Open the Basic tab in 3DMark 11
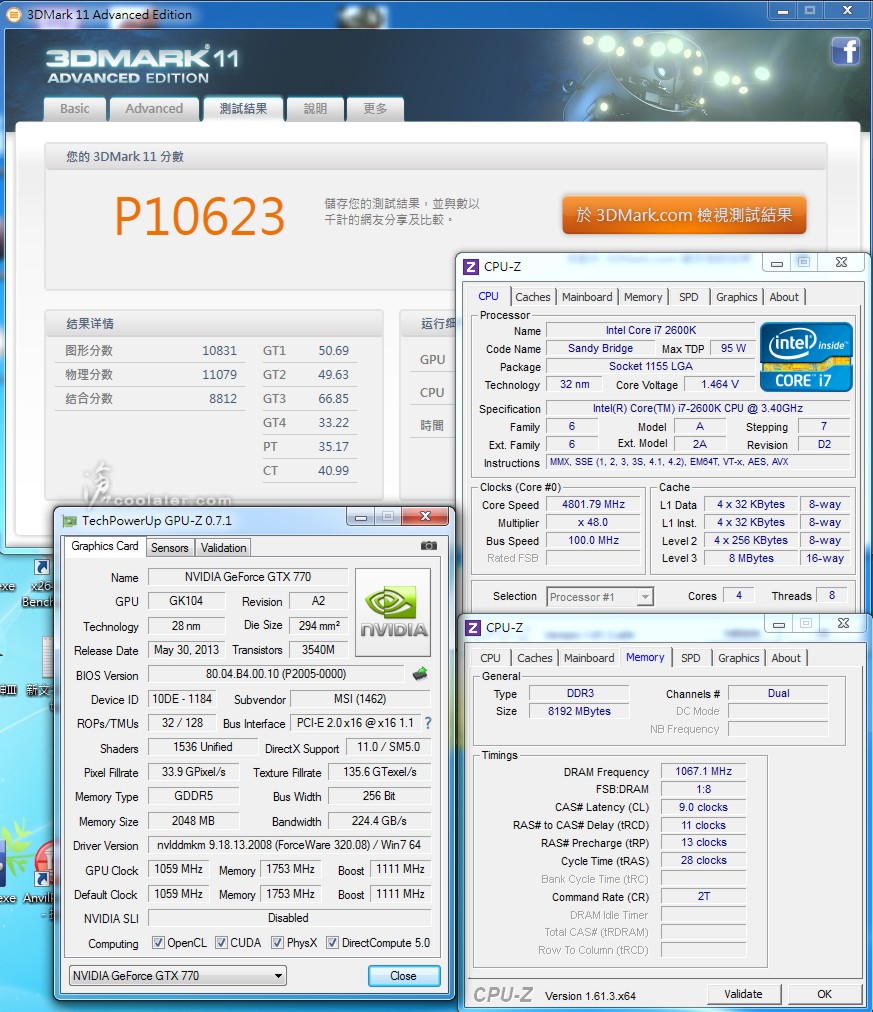 tap(75, 108)
